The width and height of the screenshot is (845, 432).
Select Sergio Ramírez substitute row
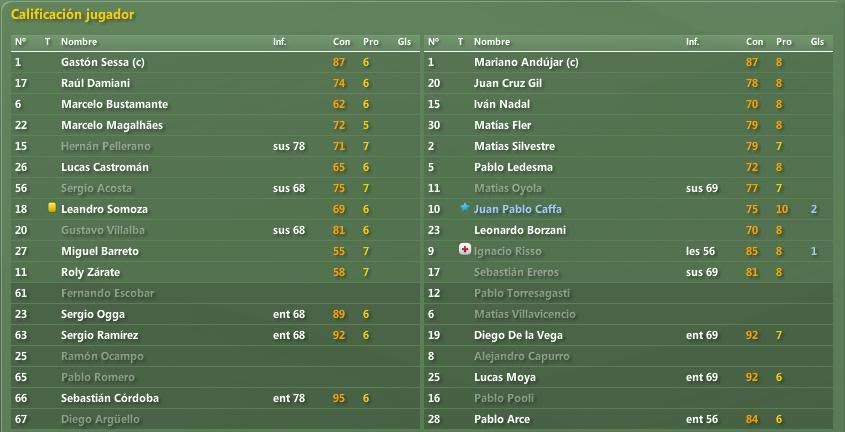(x=215, y=336)
